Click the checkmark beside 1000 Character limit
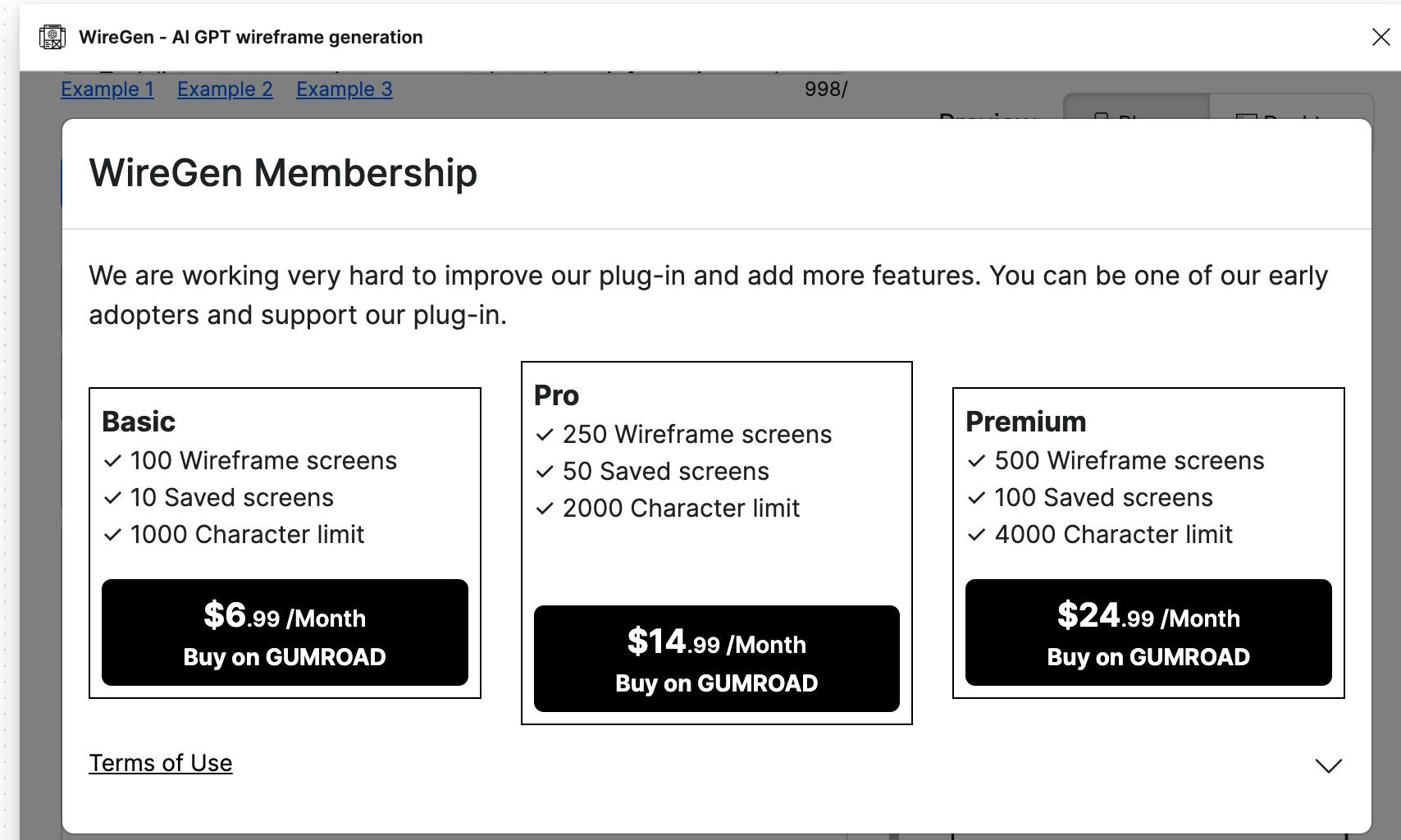The height and width of the screenshot is (840, 1401). coord(113,535)
